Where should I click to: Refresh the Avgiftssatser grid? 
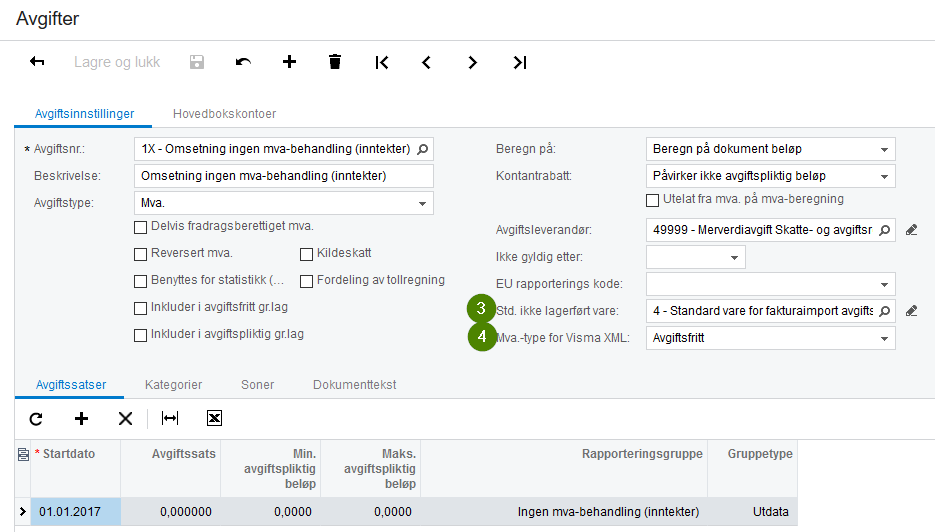pos(36,419)
